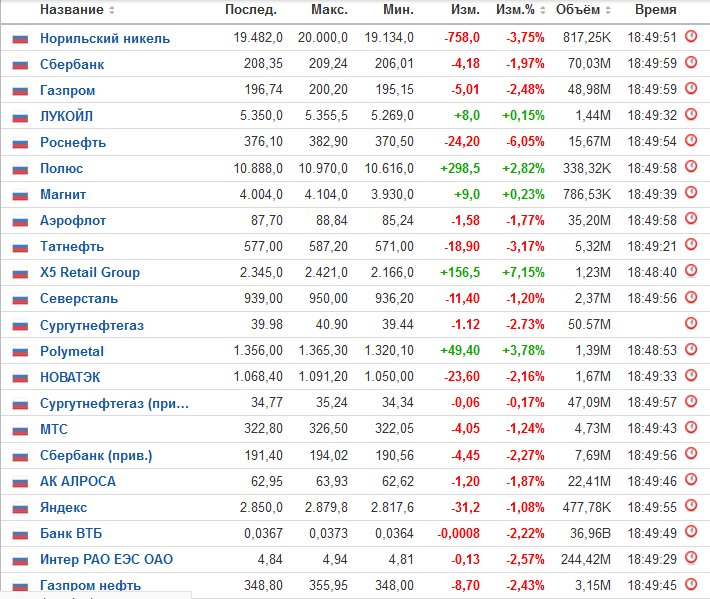Select change percent +7,15%
Screen dimensions: 710x599
pyautogui.click(x=523, y=273)
